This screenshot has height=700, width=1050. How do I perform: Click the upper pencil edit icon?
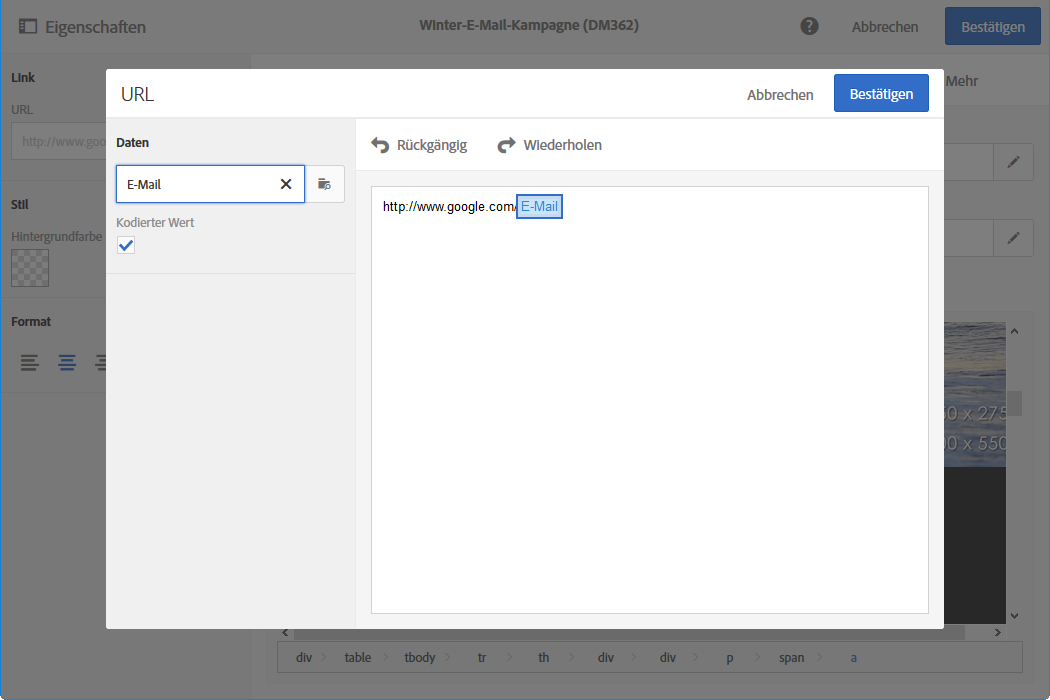click(1013, 162)
